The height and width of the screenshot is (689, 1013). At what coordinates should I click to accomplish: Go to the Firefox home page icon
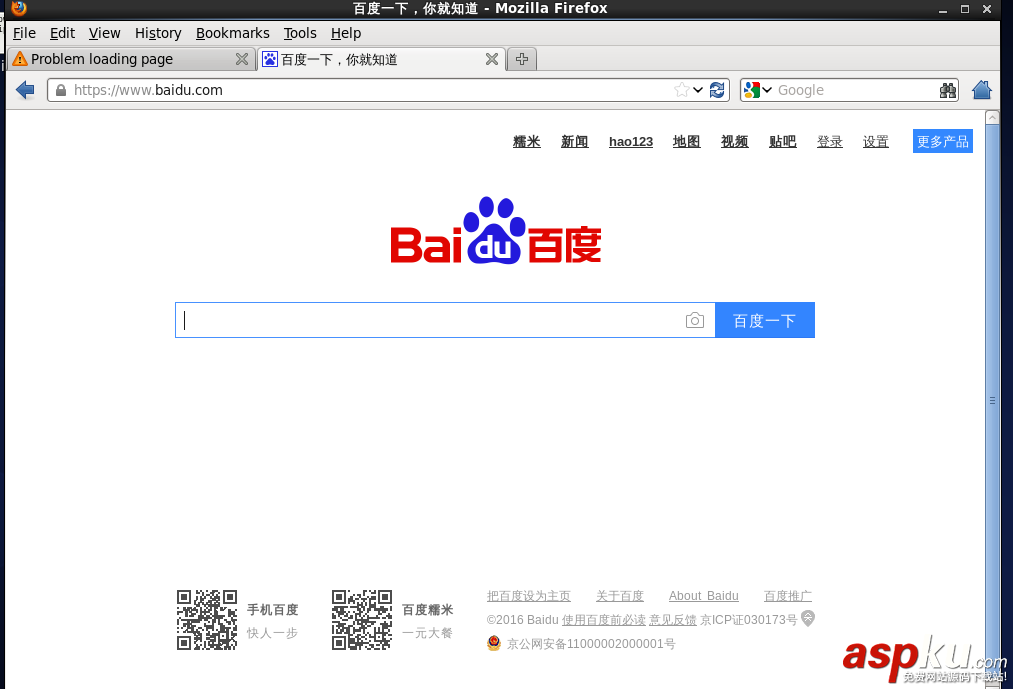pyautogui.click(x=981, y=90)
